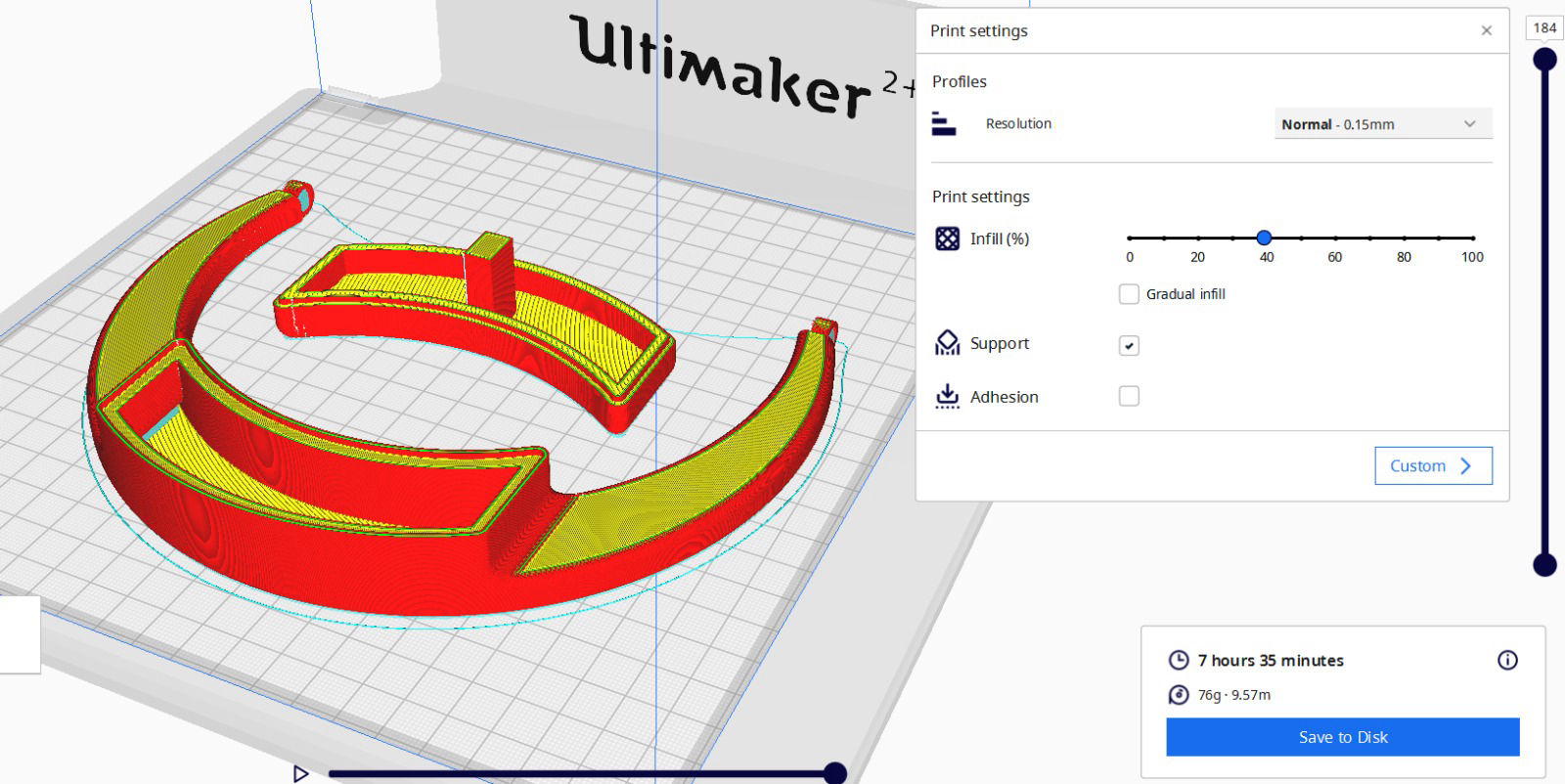Image resolution: width=1565 pixels, height=784 pixels.
Task: Click the top layer slider handle
Action: coord(1544,60)
